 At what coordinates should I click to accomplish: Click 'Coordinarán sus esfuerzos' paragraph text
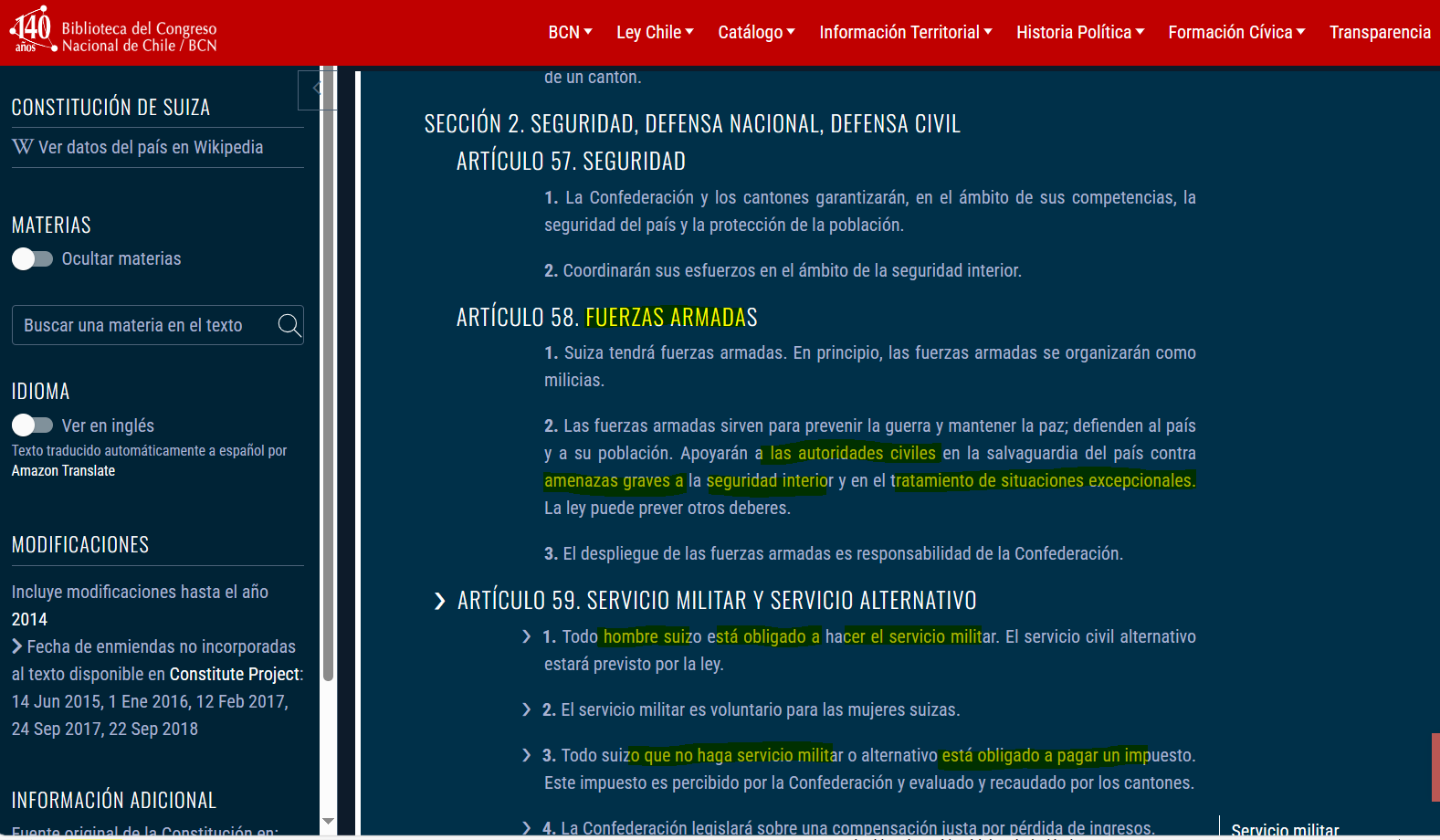tap(783, 270)
